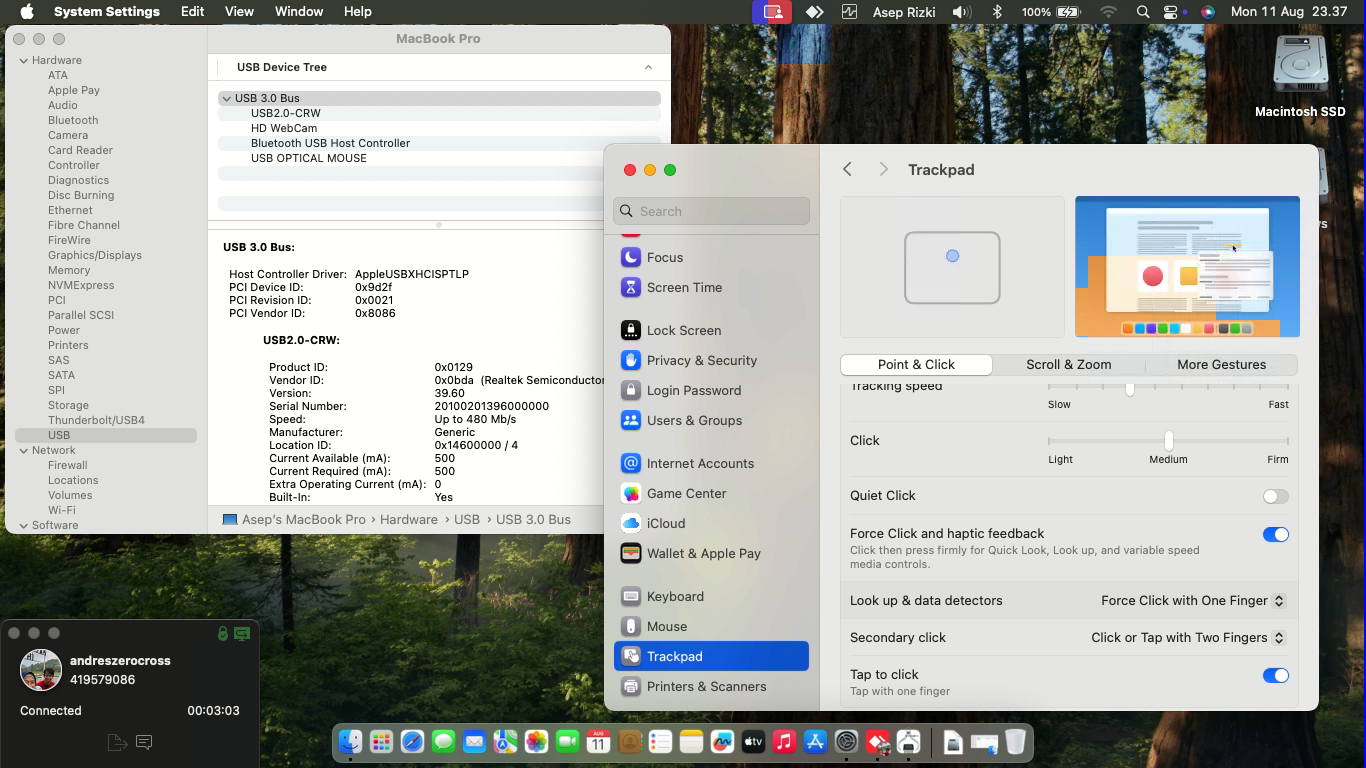Go back using the back arrow button
The image size is (1366, 768).
[x=847, y=170]
